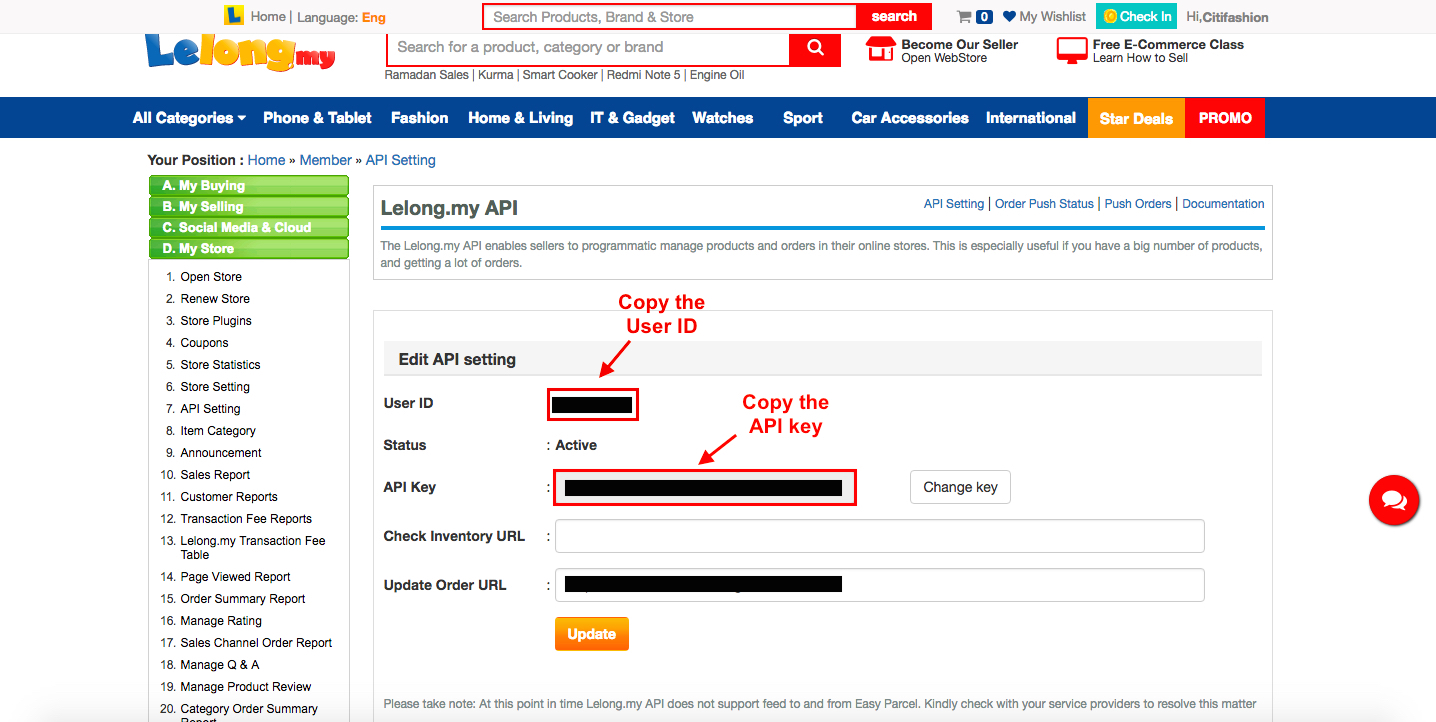This screenshot has width=1436, height=722.
Task: Click the heart icon for My Wishlist
Action: point(1009,16)
